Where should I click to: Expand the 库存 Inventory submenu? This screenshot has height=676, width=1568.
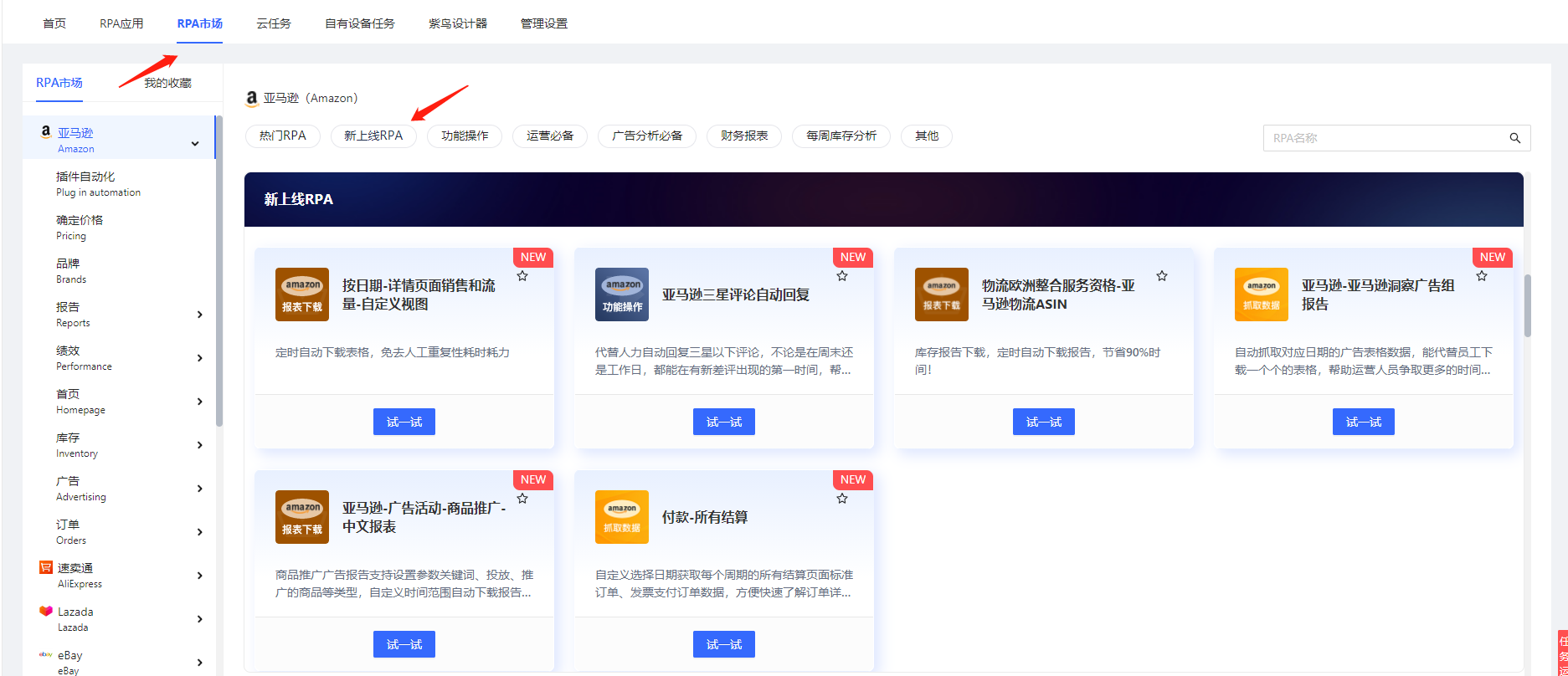pyautogui.click(x=199, y=445)
